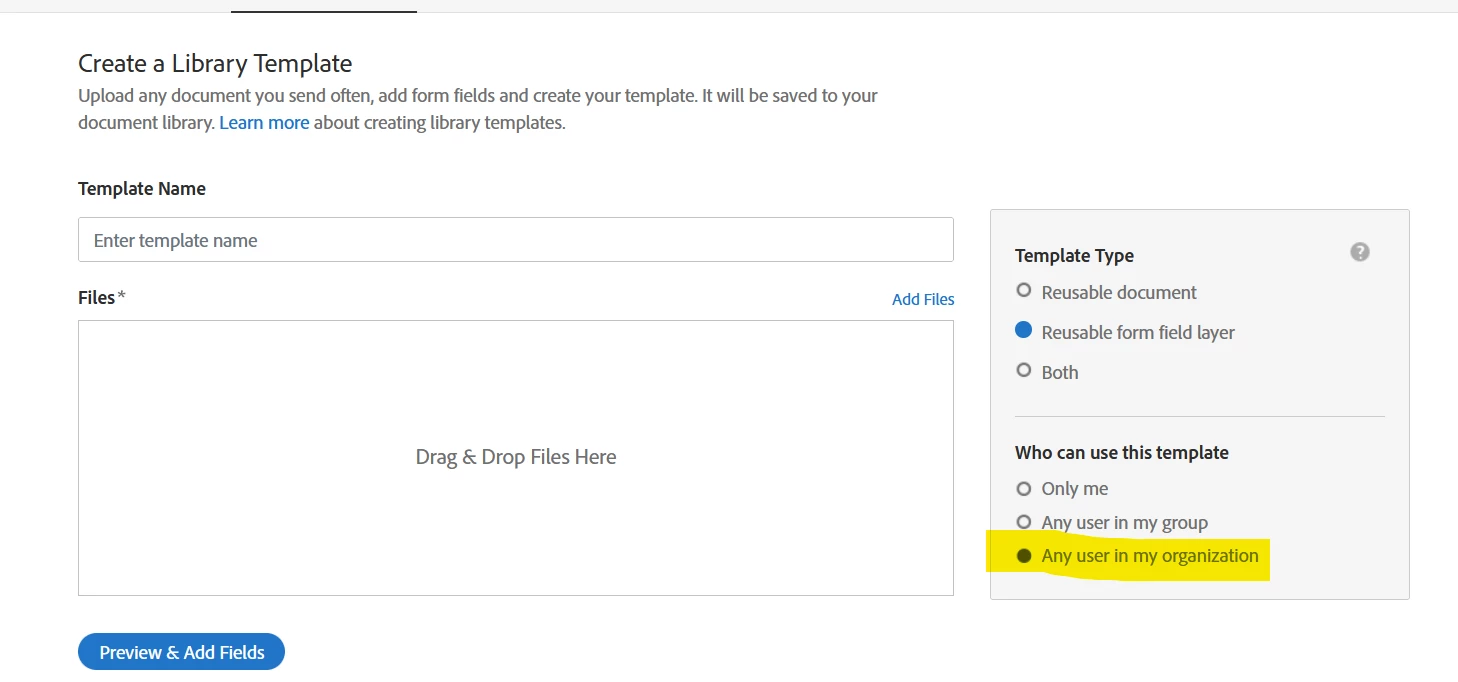Click the Template Name label
This screenshot has width=1458, height=682.
142,188
